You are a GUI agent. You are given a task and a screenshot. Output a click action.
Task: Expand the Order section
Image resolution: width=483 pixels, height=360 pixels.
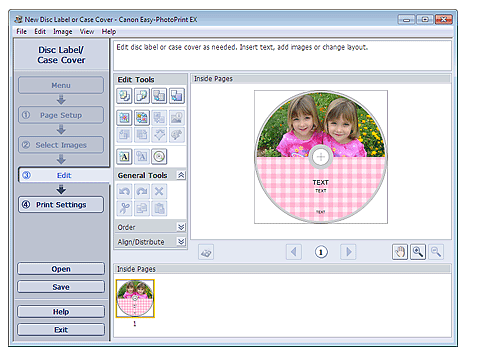[x=181, y=227]
